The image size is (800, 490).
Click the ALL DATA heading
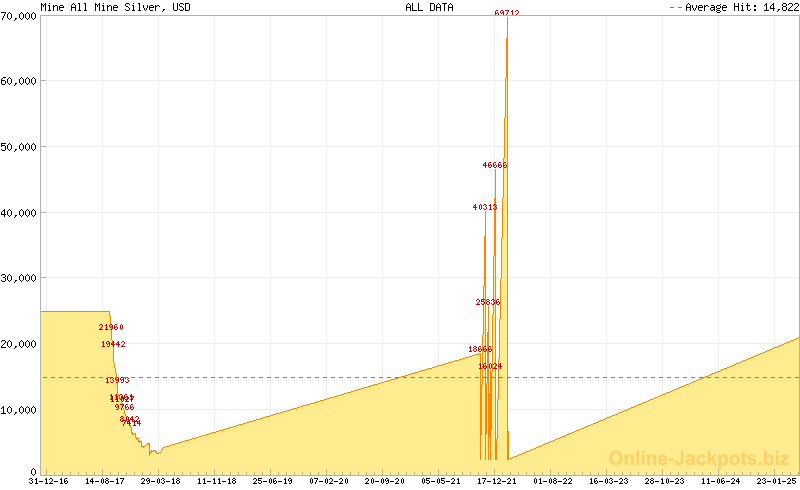[x=428, y=7]
